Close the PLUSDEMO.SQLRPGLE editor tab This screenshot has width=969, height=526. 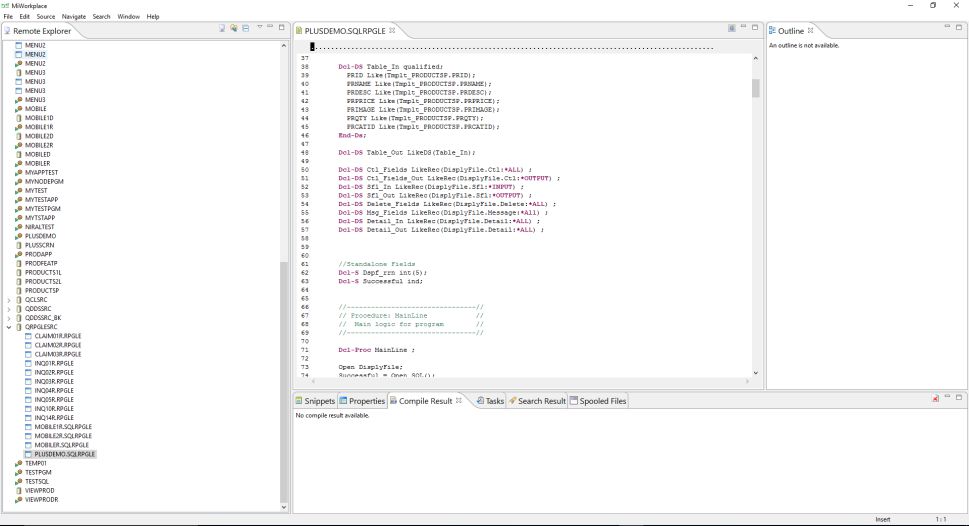392,30
